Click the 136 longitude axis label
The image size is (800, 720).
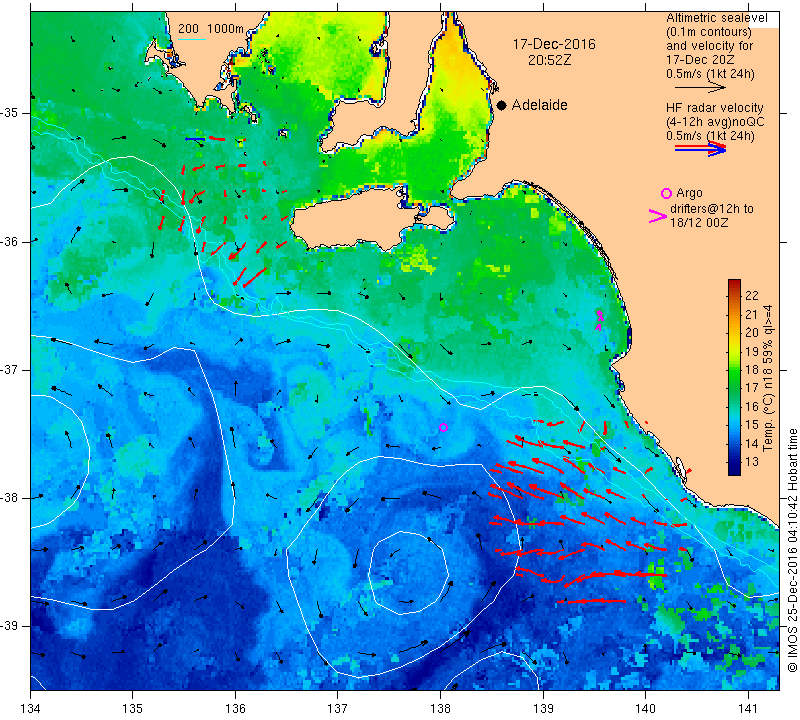point(235,709)
